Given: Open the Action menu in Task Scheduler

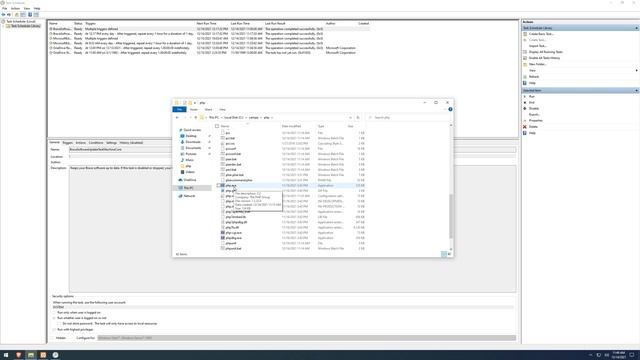Looking at the screenshot, I should (15, 8).
